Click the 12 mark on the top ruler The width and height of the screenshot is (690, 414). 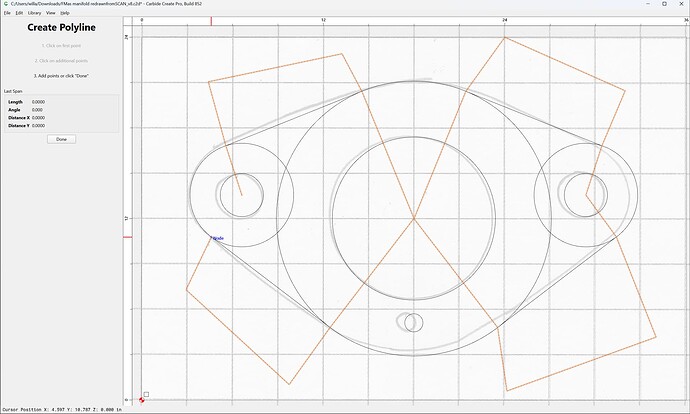pos(323,20)
